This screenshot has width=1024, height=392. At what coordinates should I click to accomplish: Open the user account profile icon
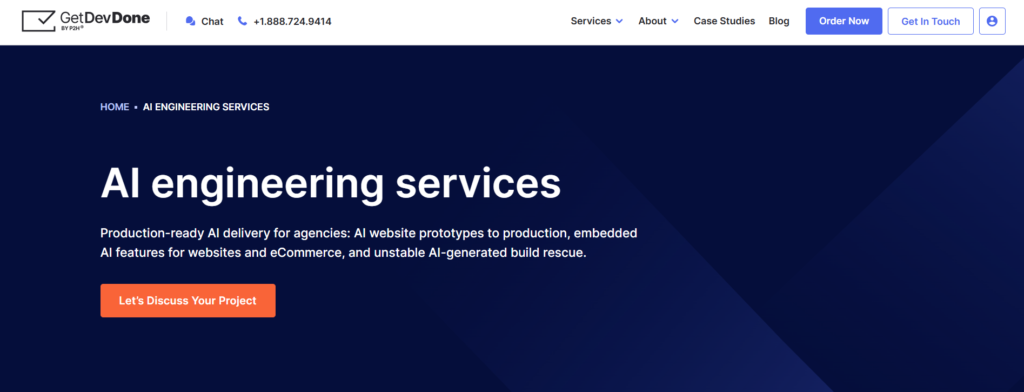[992, 21]
